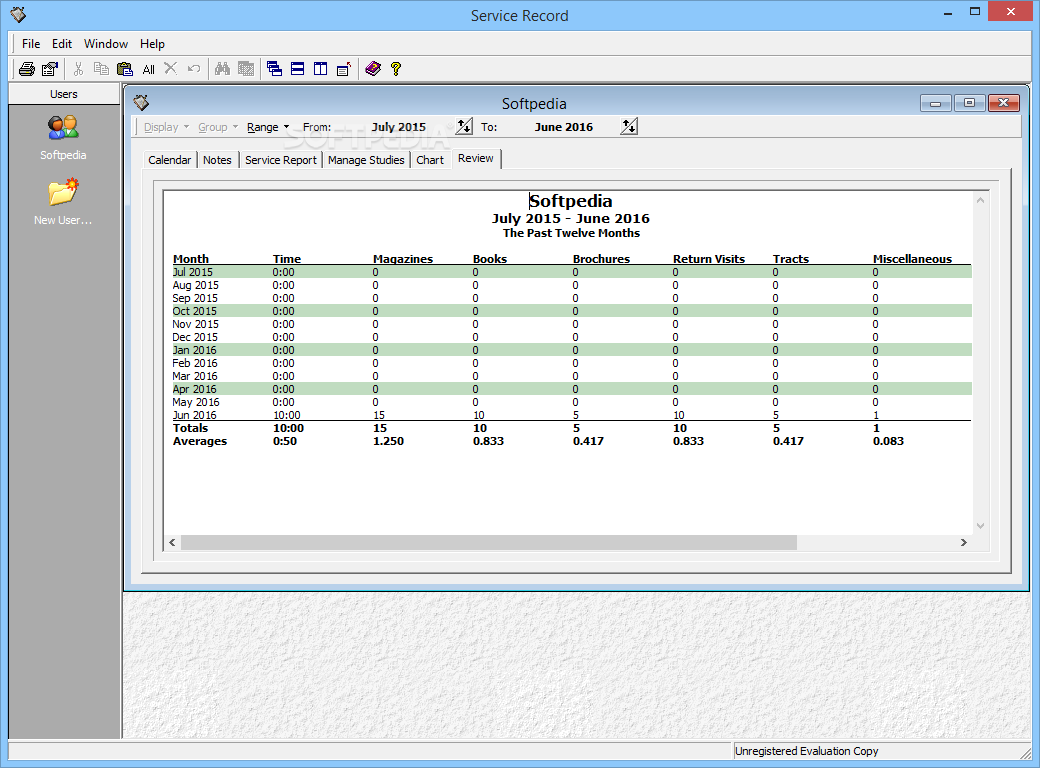Click the scroll down arrow in report
This screenshot has height=768, width=1040.
coord(980,525)
